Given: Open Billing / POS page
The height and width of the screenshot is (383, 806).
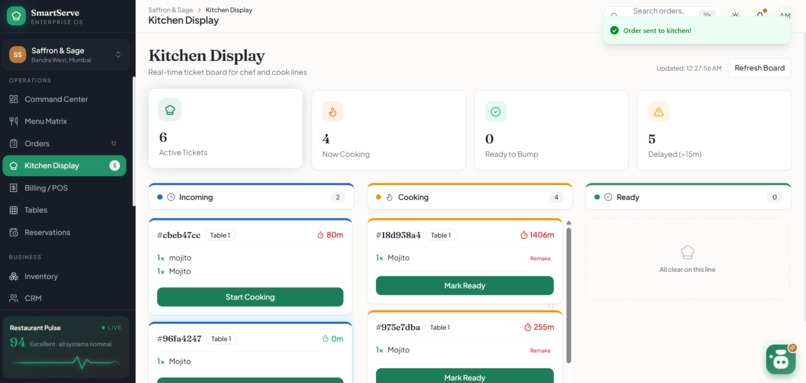Looking at the screenshot, I should click(x=64, y=188).
